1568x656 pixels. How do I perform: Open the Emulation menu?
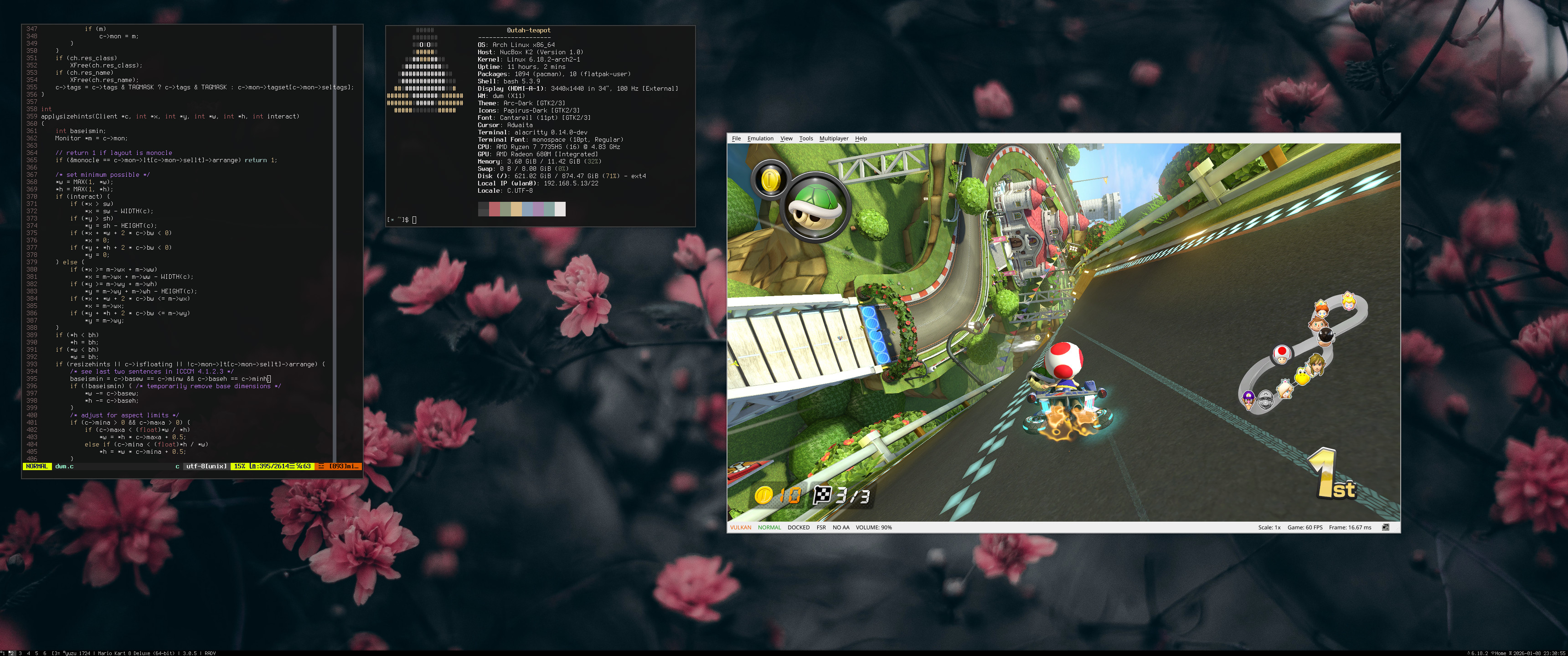[760, 139]
